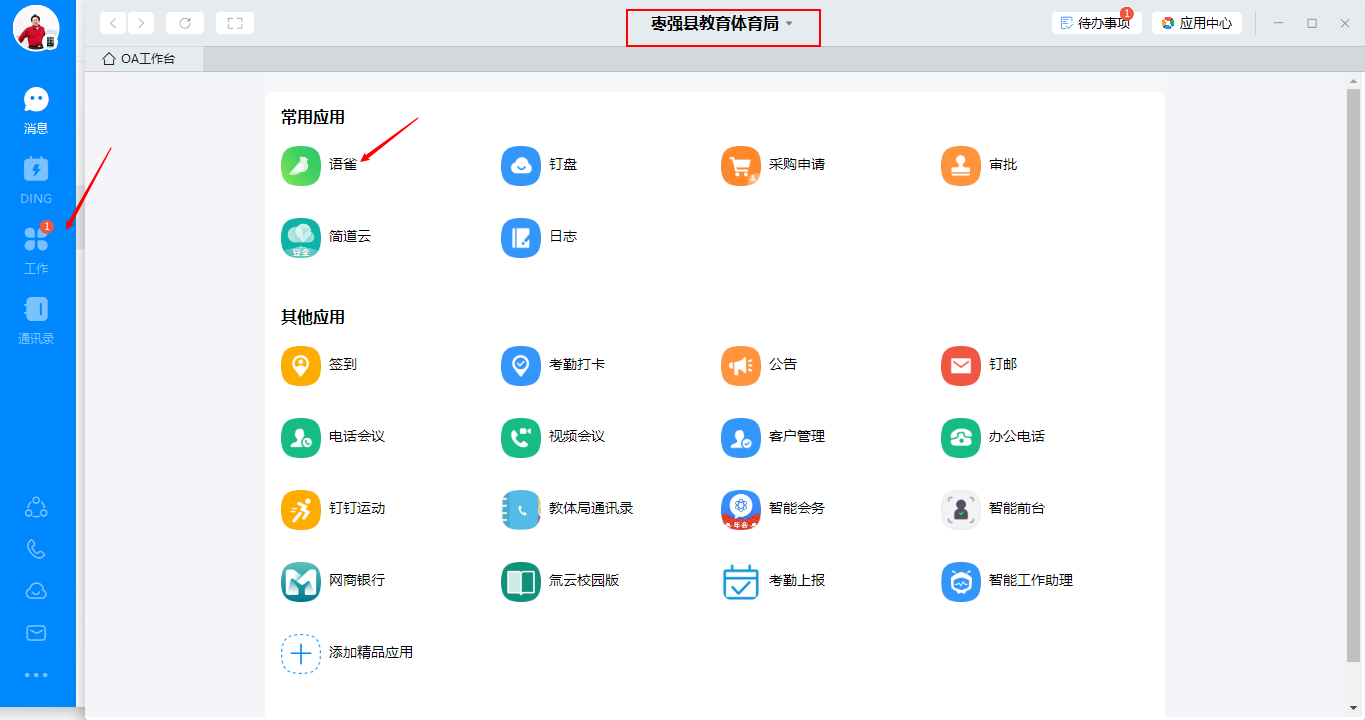Click 添加精品应用 plus icon
1365x720 pixels.
[x=301, y=653]
